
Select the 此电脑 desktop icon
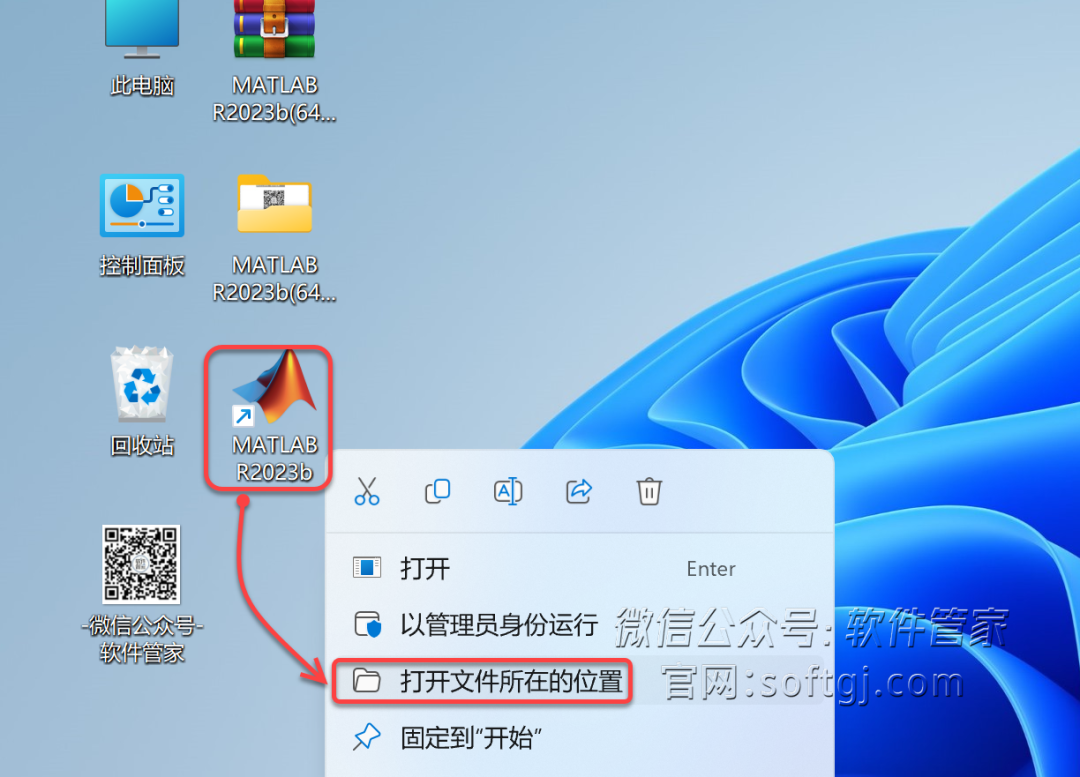point(142,29)
